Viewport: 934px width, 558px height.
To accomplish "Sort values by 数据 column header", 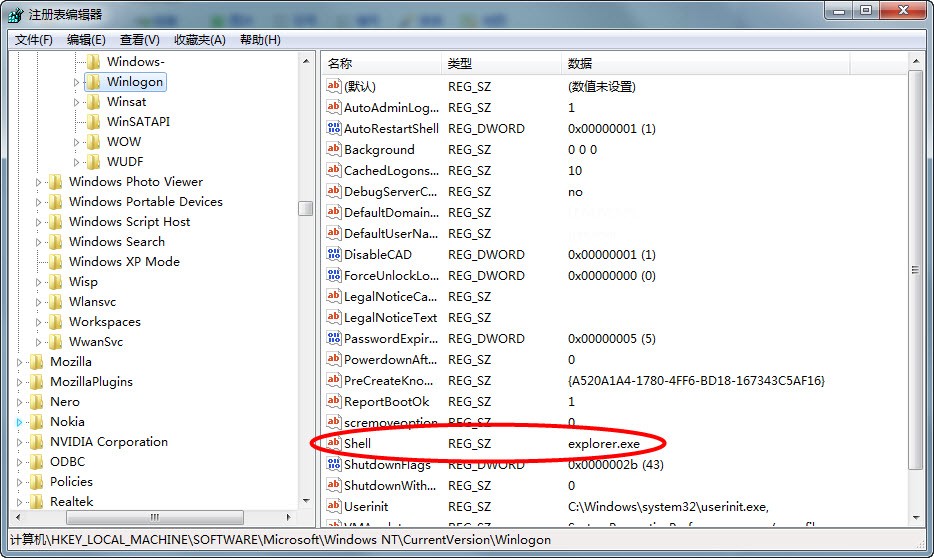I will tap(705, 64).
